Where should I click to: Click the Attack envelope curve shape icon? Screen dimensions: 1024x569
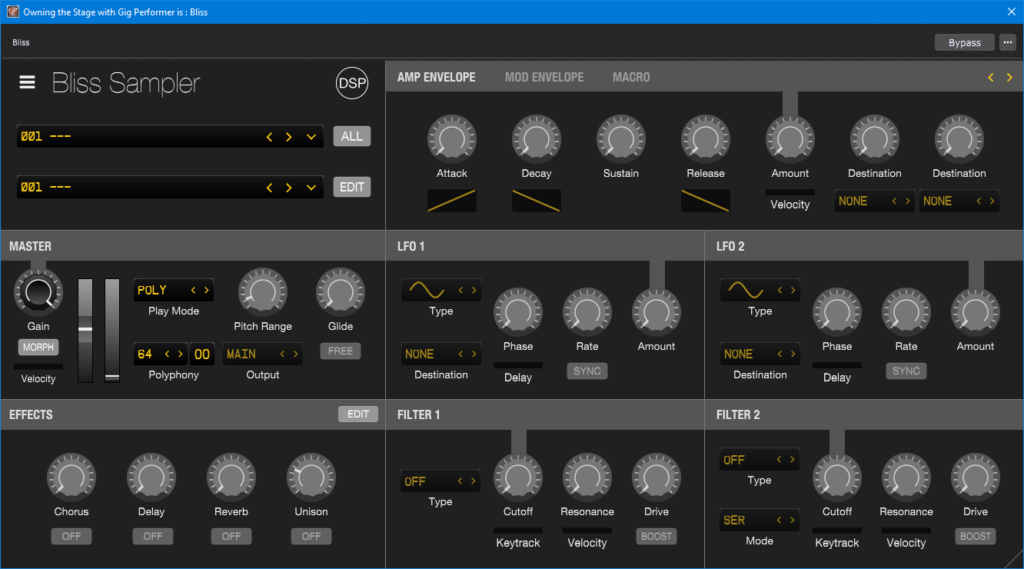[x=451, y=200]
